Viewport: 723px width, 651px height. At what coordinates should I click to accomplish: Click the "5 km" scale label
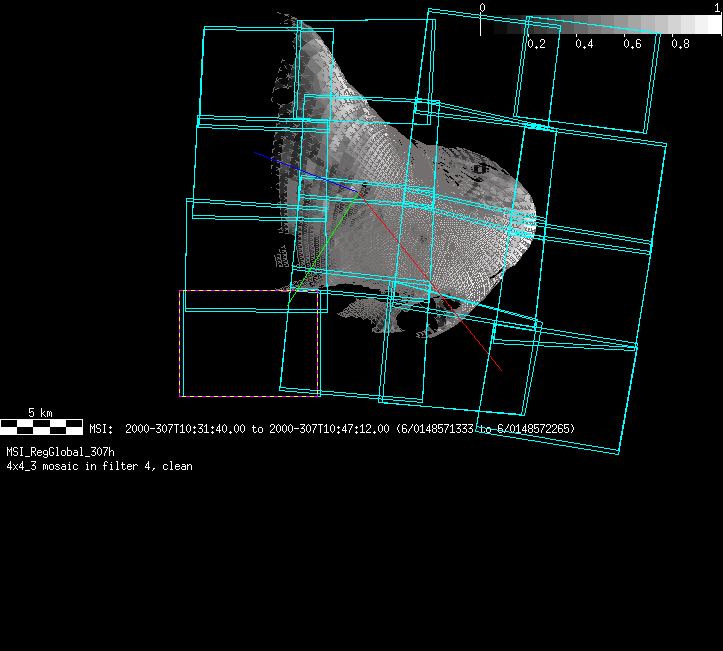pyautogui.click(x=40, y=412)
